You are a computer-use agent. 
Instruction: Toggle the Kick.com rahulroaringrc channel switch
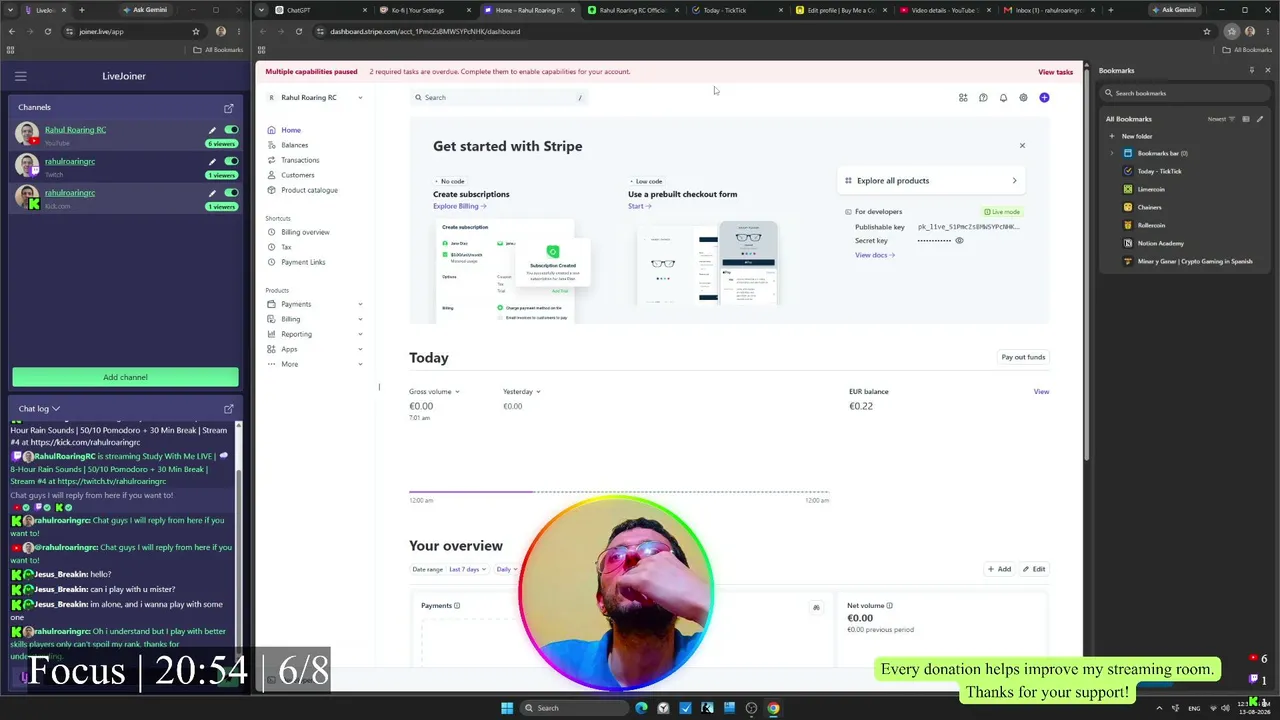(231, 193)
